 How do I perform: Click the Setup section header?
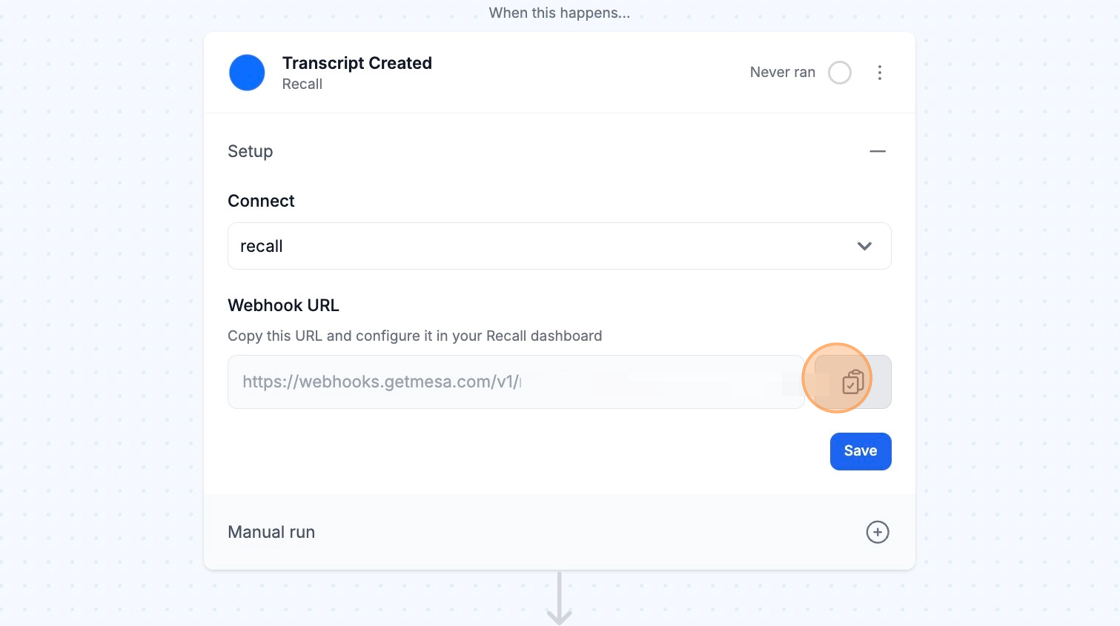coord(250,151)
